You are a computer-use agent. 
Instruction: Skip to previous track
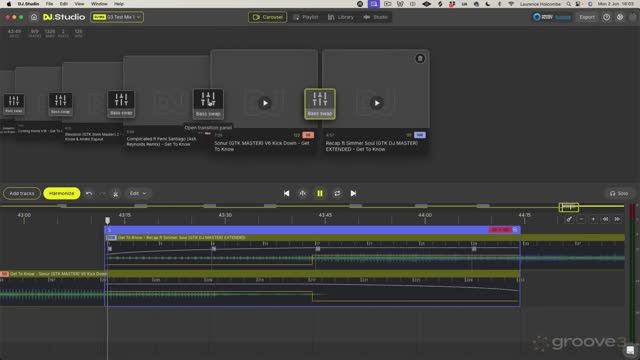pos(287,193)
